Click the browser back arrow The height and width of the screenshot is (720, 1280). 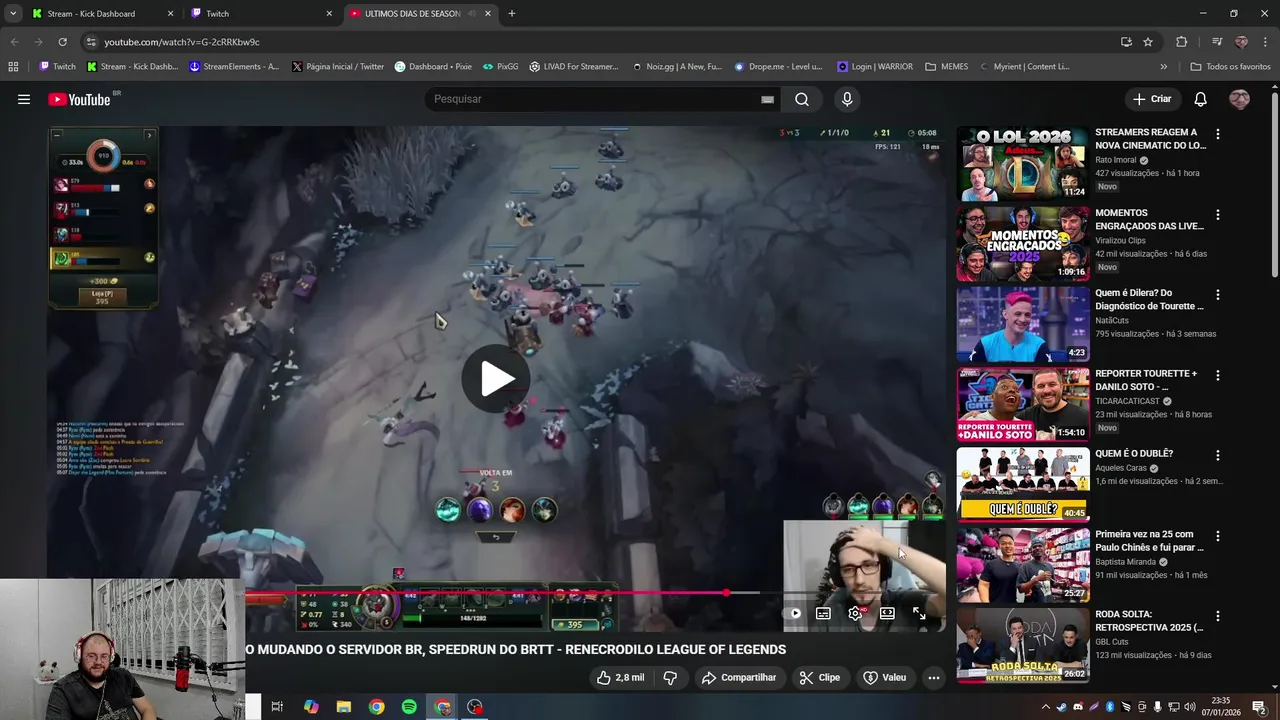[x=14, y=42]
